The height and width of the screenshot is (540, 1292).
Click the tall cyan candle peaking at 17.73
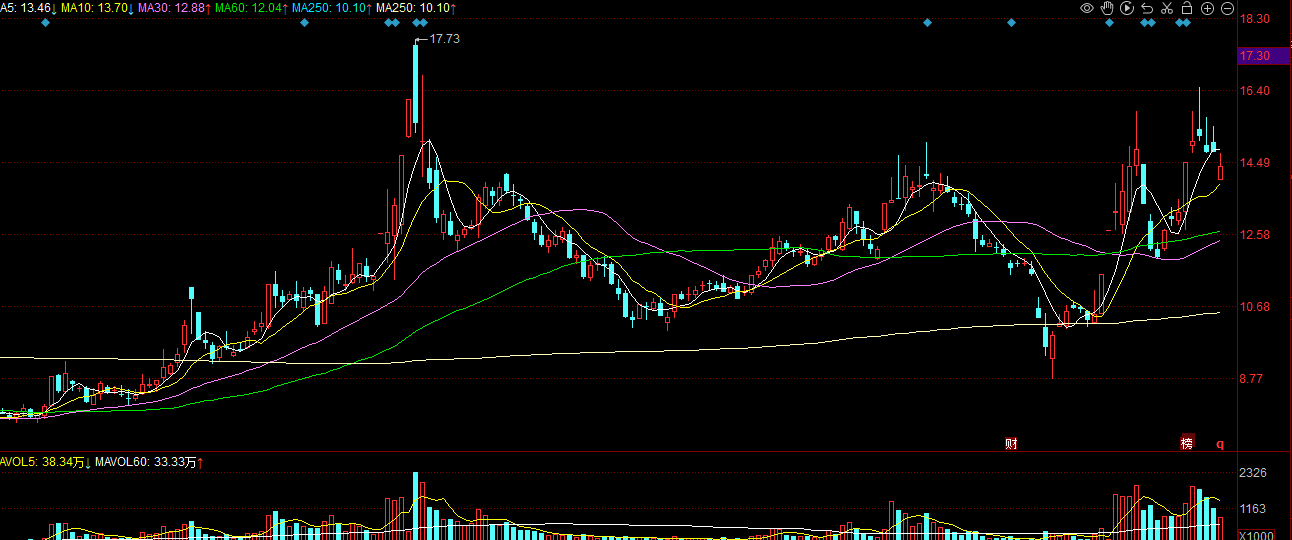pos(416,86)
